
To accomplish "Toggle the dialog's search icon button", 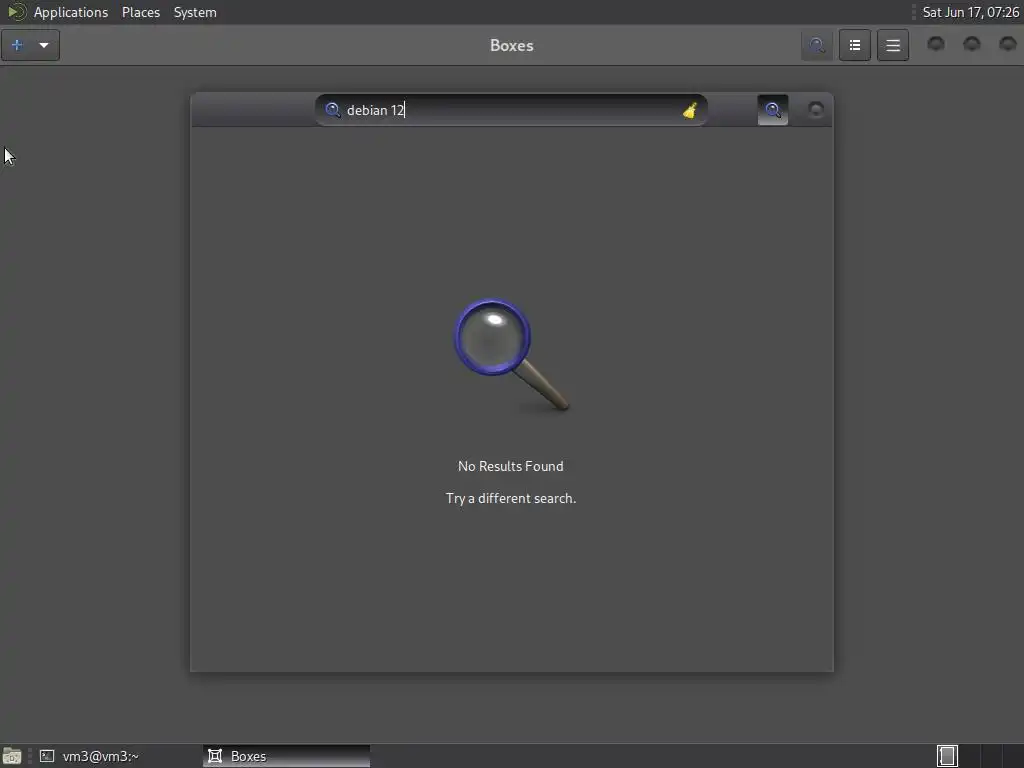I will [x=773, y=110].
